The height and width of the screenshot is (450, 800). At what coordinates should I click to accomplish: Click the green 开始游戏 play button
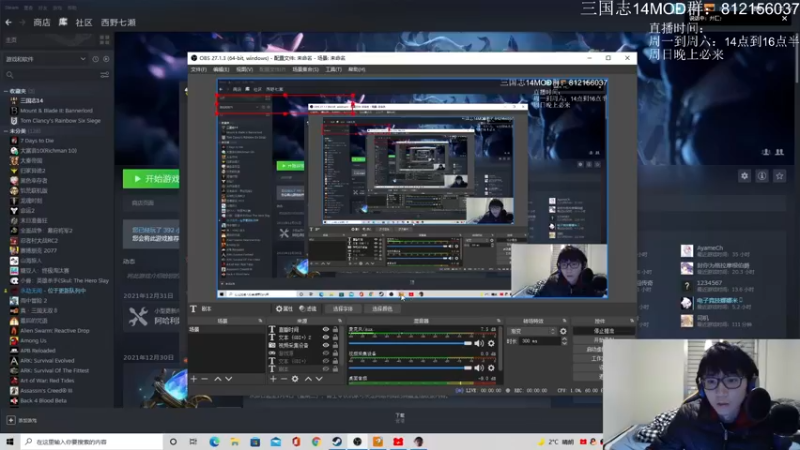(x=151, y=179)
